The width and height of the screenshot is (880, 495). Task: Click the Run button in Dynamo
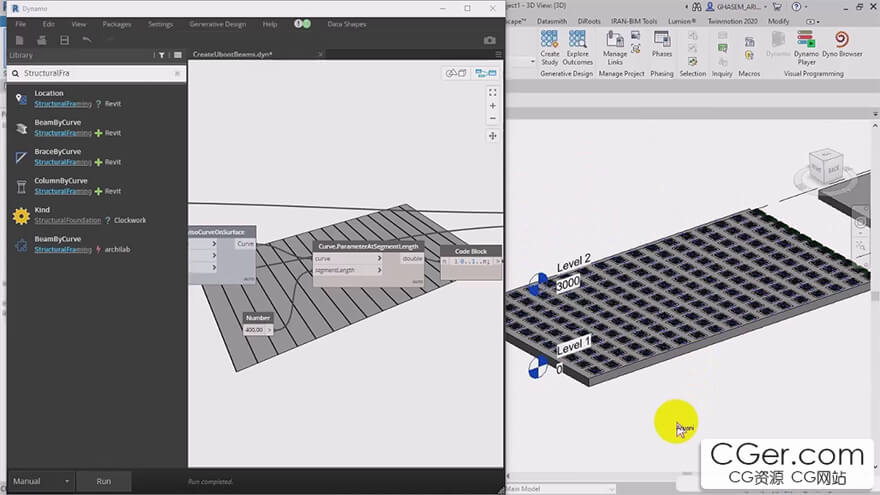click(x=104, y=481)
